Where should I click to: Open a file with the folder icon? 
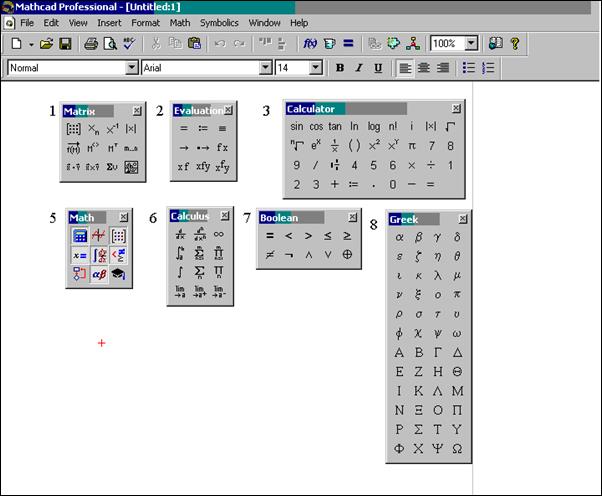(46, 43)
